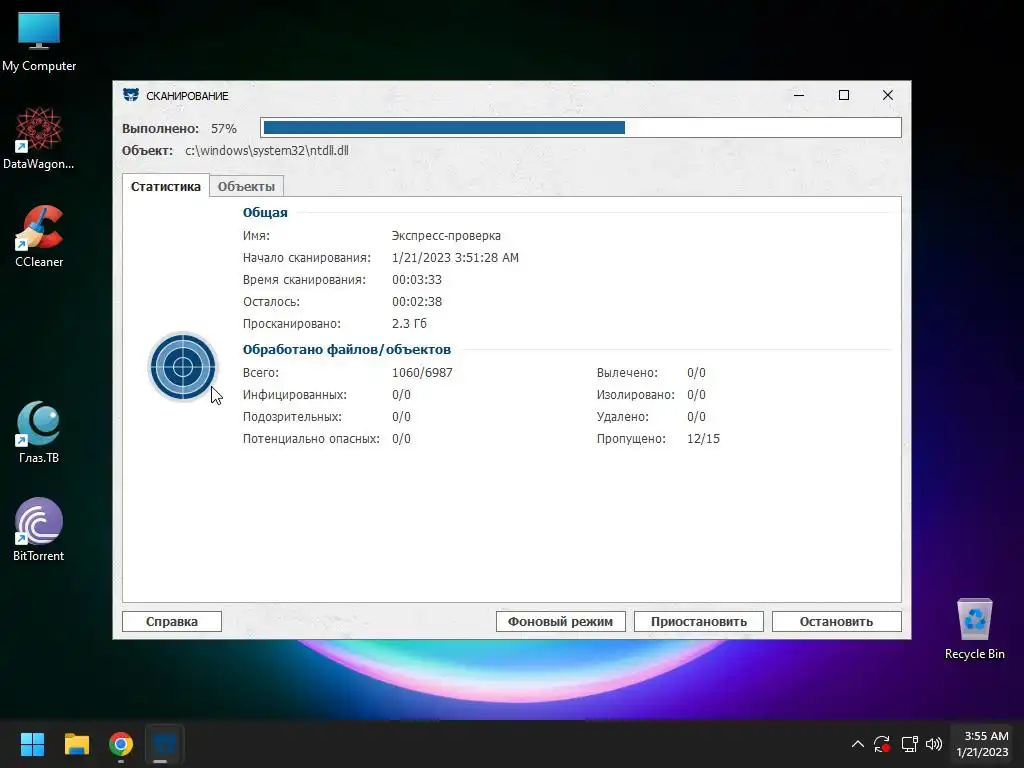Maximize the СКАНИРОВАНИЕ window
Screen dimensions: 1024x768
pos(844,95)
